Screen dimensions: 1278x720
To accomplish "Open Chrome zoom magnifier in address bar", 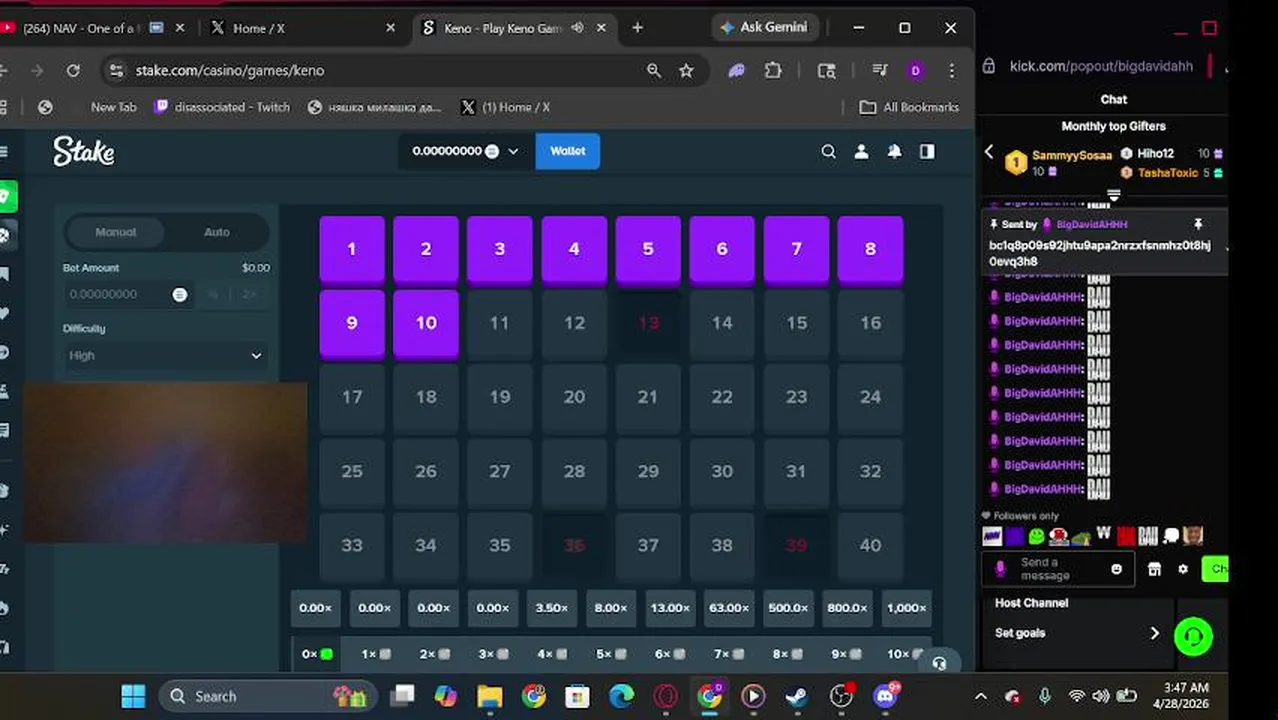I will (x=653, y=70).
